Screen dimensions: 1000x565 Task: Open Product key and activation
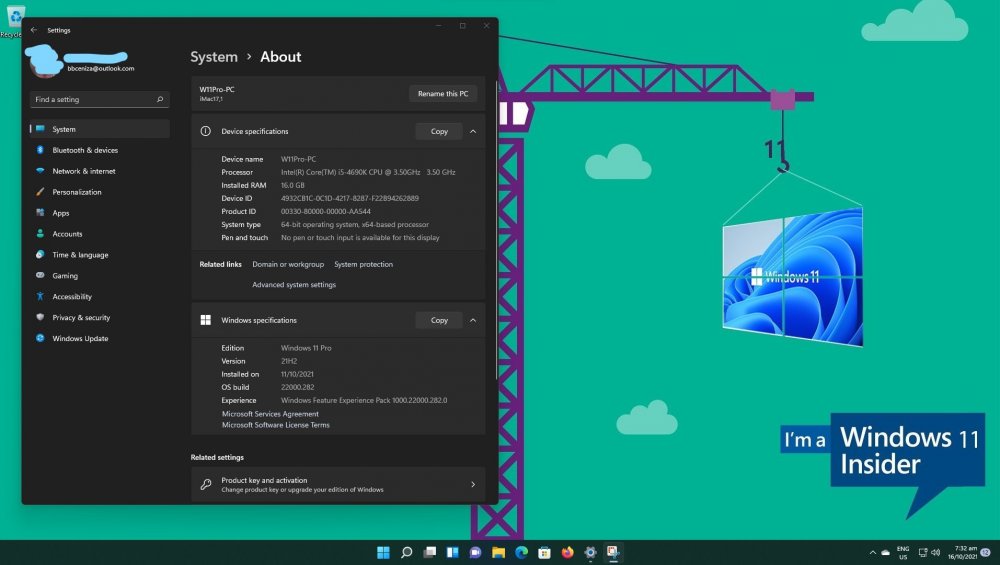click(338, 485)
